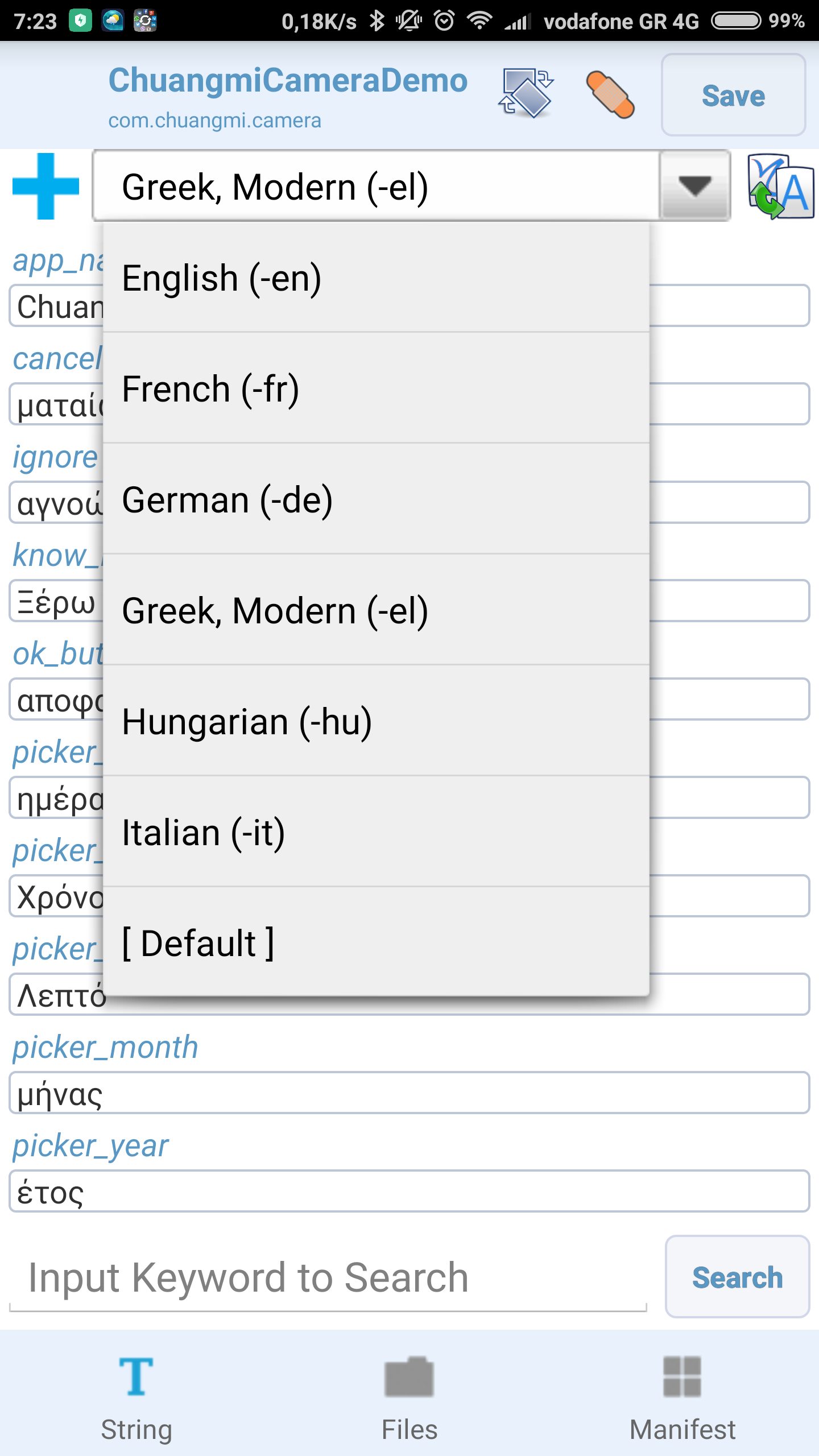Screen dimensions: 819x1456
Task: Tap the orange bandage patch icon
Action: pyautogui.click(x=610, y=94)
